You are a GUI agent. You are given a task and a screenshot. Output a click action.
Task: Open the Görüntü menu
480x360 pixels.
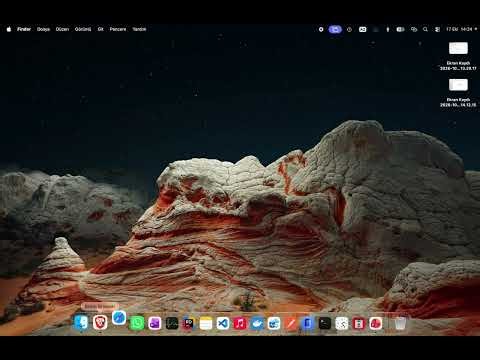[x=83, y=29]
